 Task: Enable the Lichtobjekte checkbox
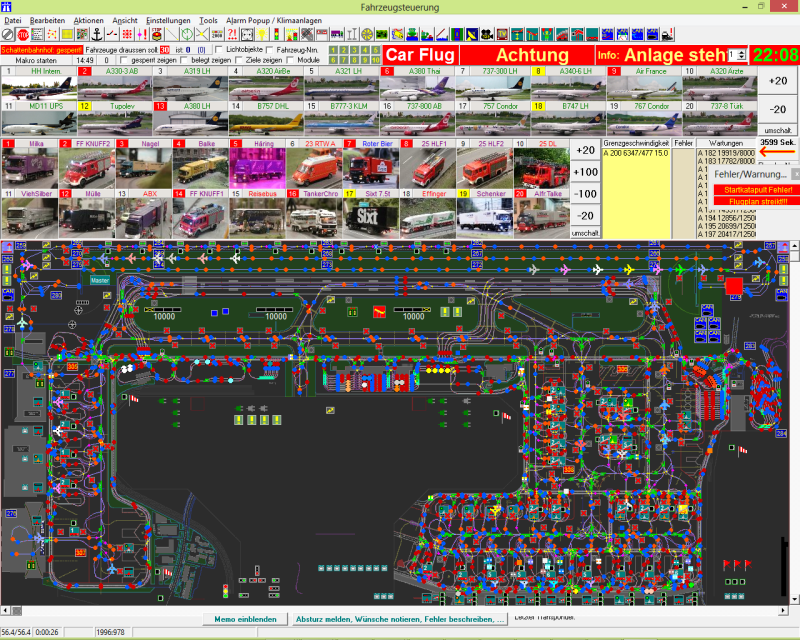219,50
